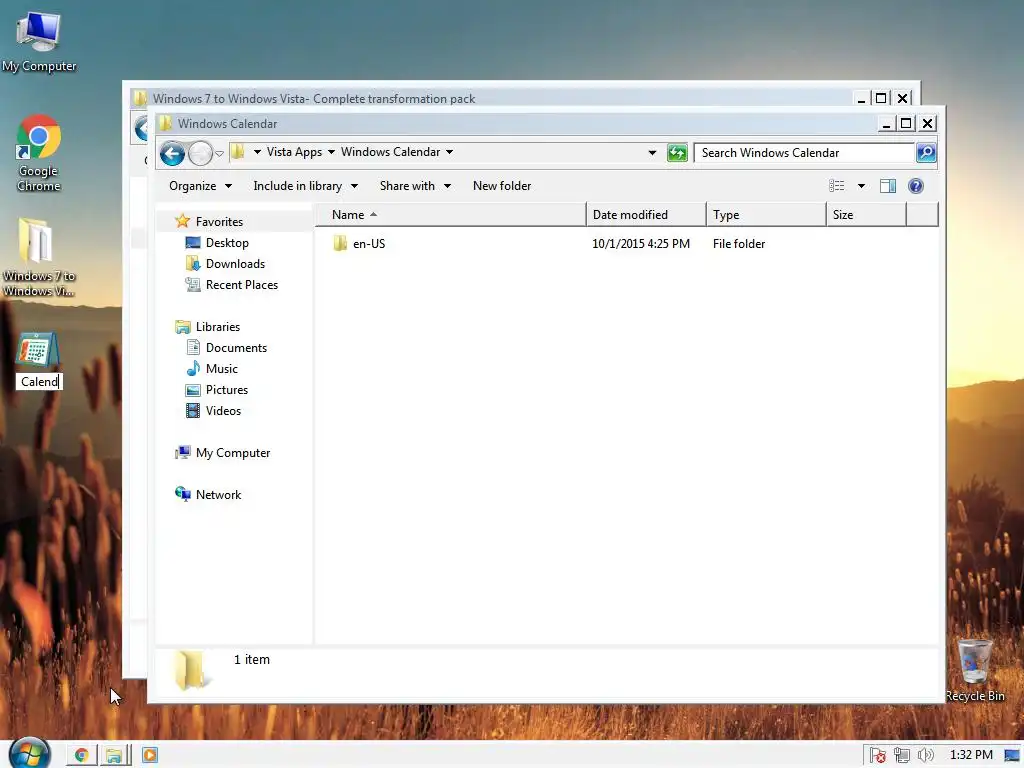The height and width of the screenshot is (768, 1024).
Task: Click the blue Help question mark icon
Action: [x=916, y=186]
